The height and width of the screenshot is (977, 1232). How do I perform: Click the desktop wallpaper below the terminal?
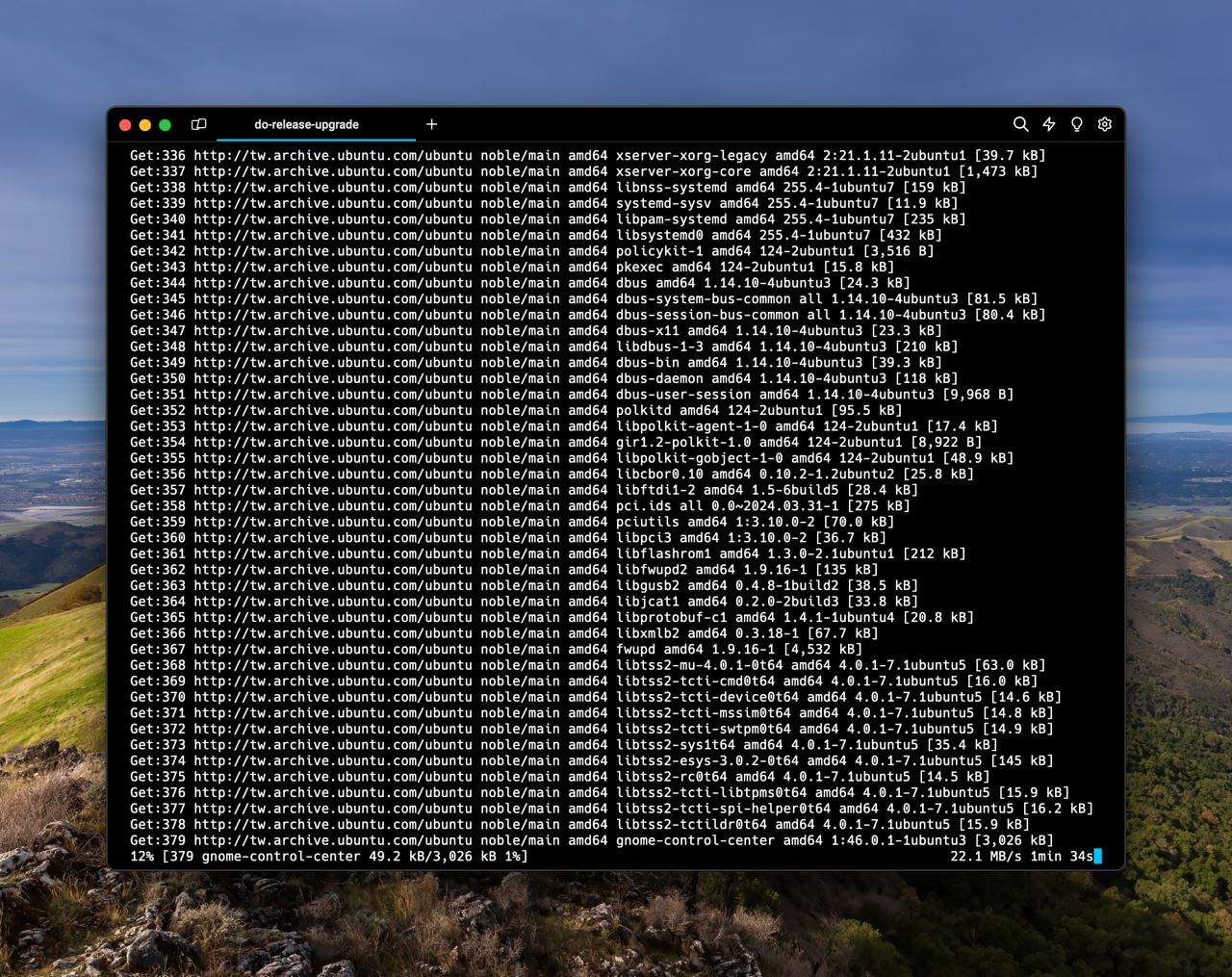616,924
